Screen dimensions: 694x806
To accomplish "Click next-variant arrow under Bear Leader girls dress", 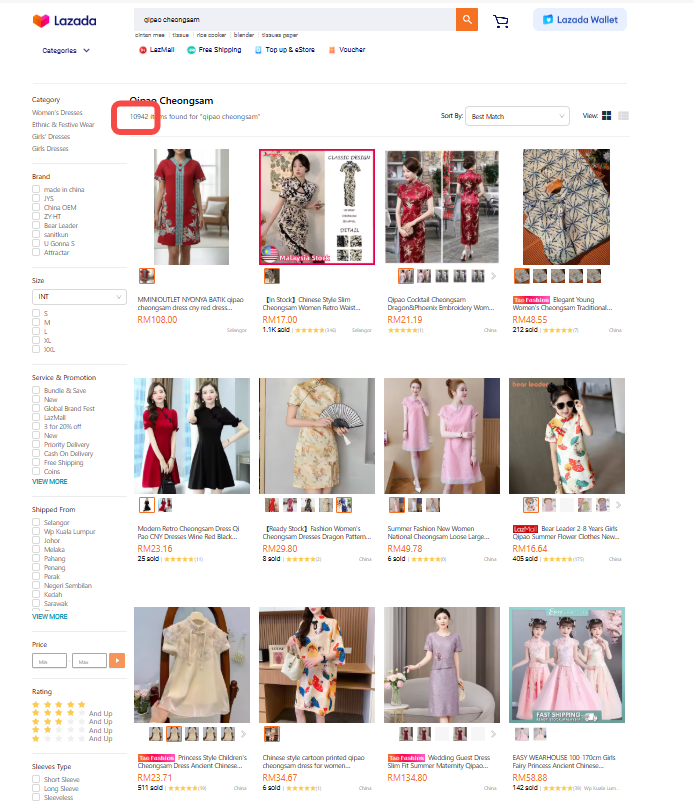I will [619, 505].
